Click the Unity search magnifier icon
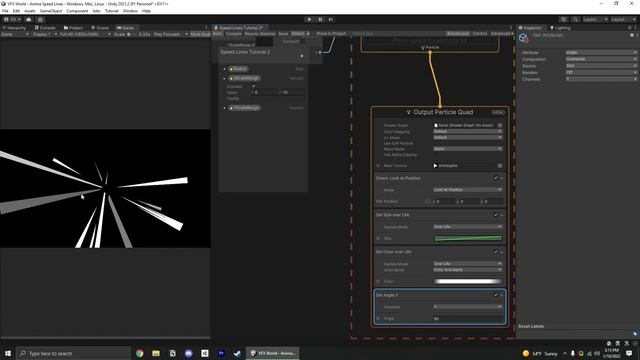This screenshot has width=640, height=360. [575, 19]
